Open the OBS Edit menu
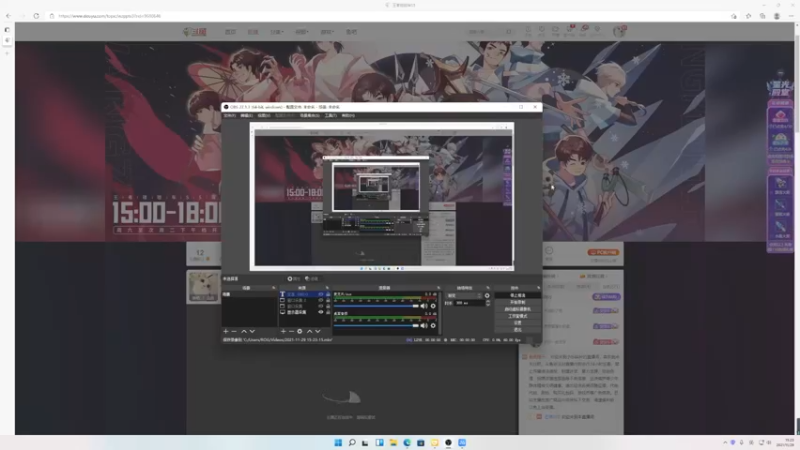 coord(246,115)
